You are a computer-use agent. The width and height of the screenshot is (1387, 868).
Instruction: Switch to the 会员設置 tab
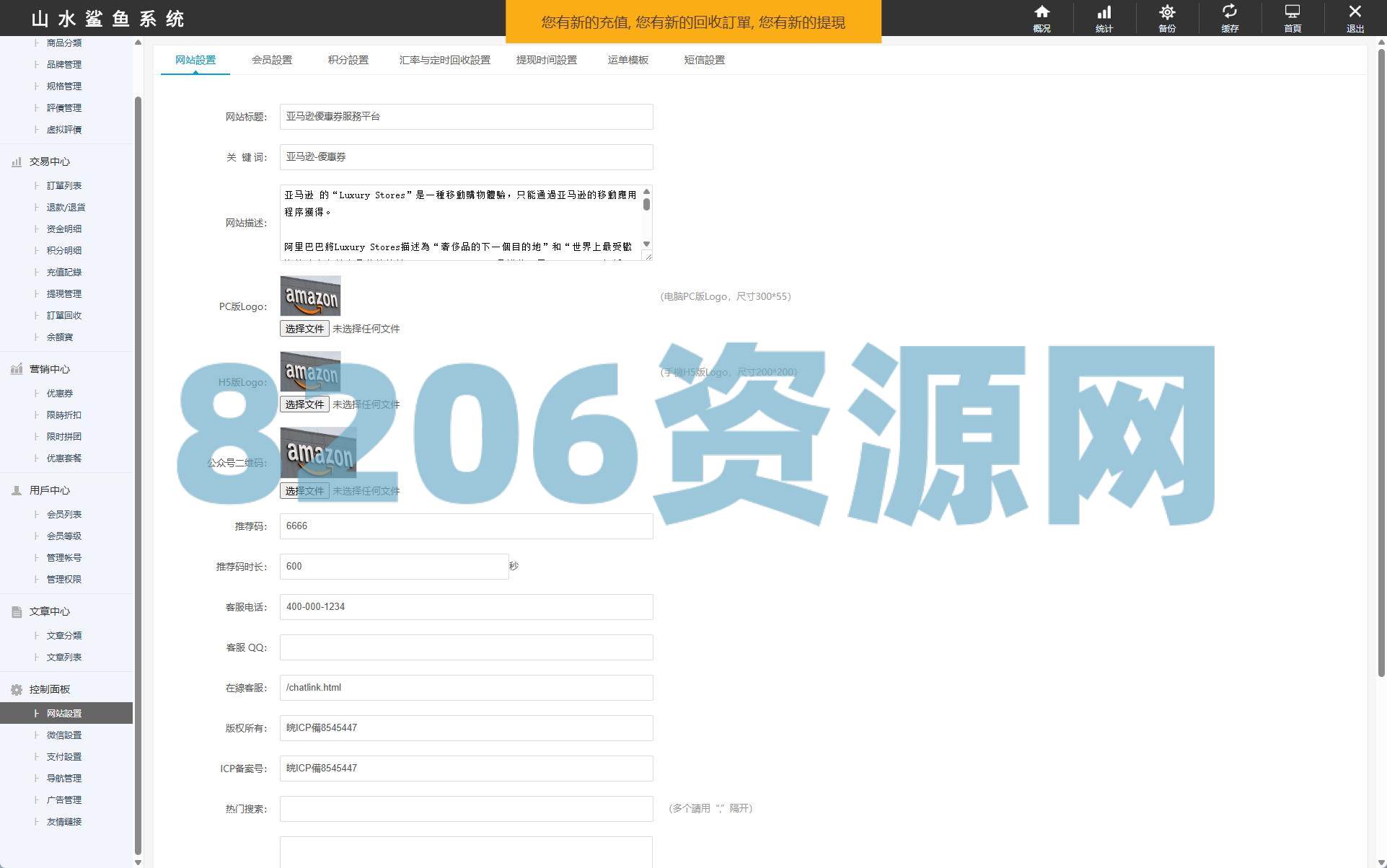pyautogui.click(x=272, y=60)
